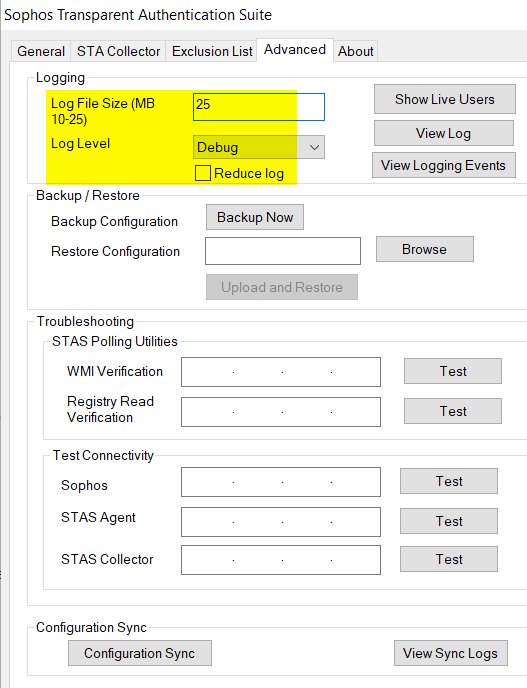Click the STAS Polling Utilities group label
This screenshot has height=688, width=527.
coord(115,341)
